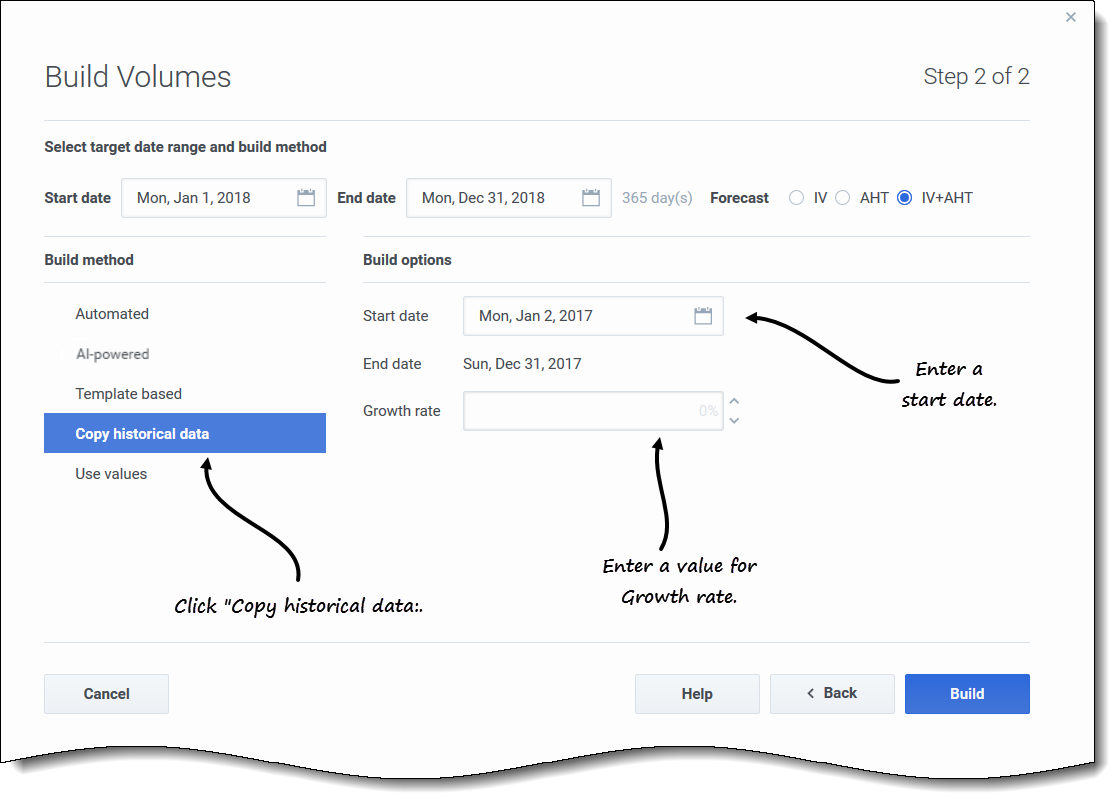Increase Growth rate with up arrow
Viewport: 1119px width, 804px height.
[x=735, y=402]
